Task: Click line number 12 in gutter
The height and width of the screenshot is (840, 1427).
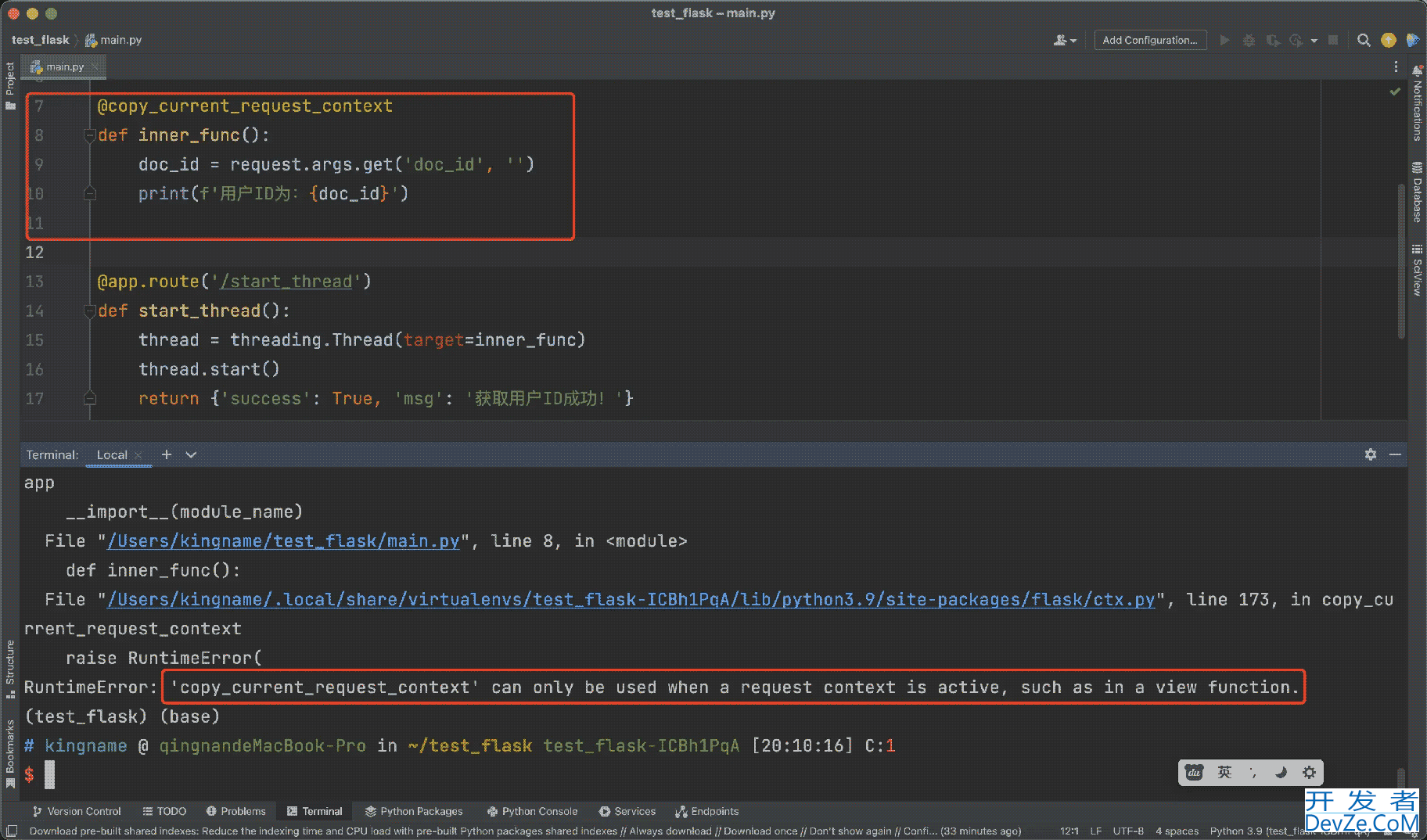Action: tap(34, 253)
